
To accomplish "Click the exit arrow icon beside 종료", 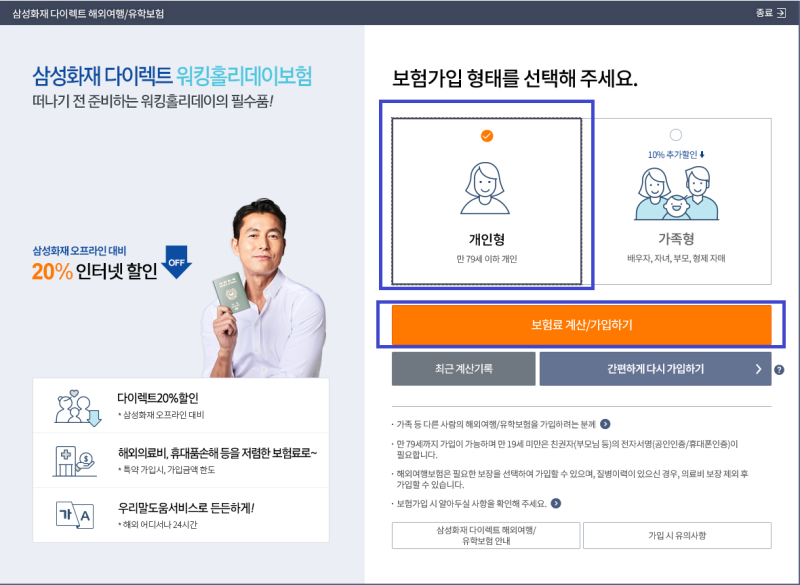I will tap(781, 13).
